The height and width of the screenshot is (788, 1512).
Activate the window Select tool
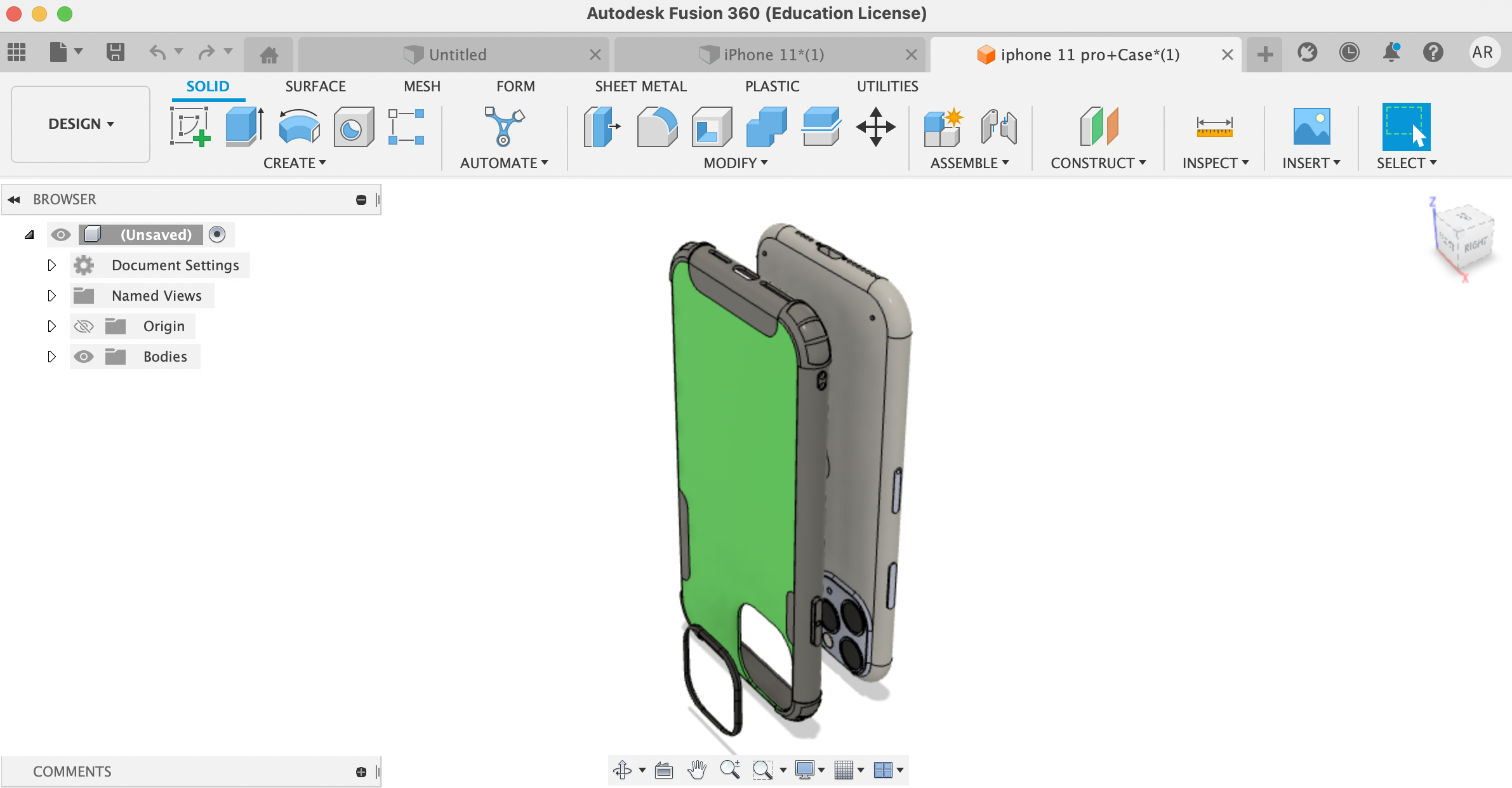(x=1406, y=126)
